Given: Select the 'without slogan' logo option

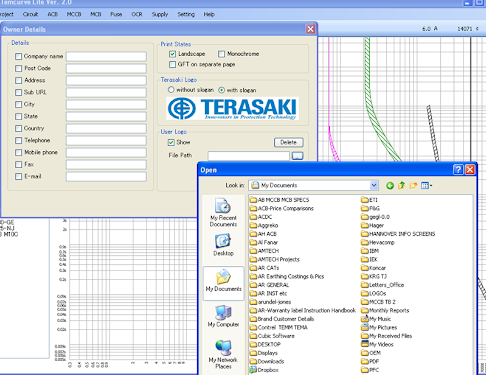Looking at the screenshot, I should point(171,90).
